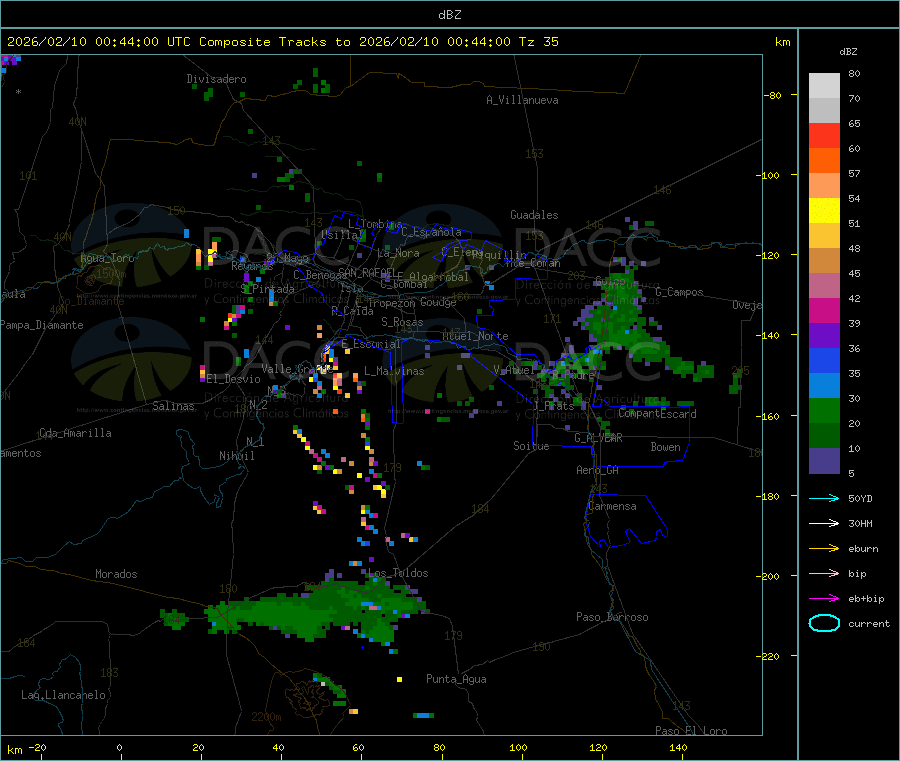
Task: Click the 35 dBZ blue legend swatch
Action: point(824,360)
